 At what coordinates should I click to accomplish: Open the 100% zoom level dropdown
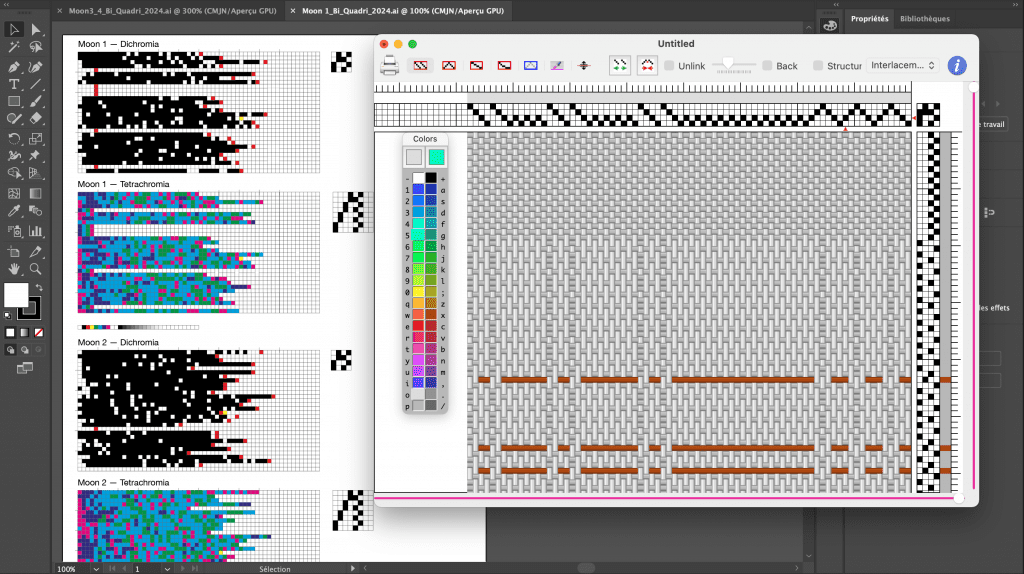click(95, 568)
